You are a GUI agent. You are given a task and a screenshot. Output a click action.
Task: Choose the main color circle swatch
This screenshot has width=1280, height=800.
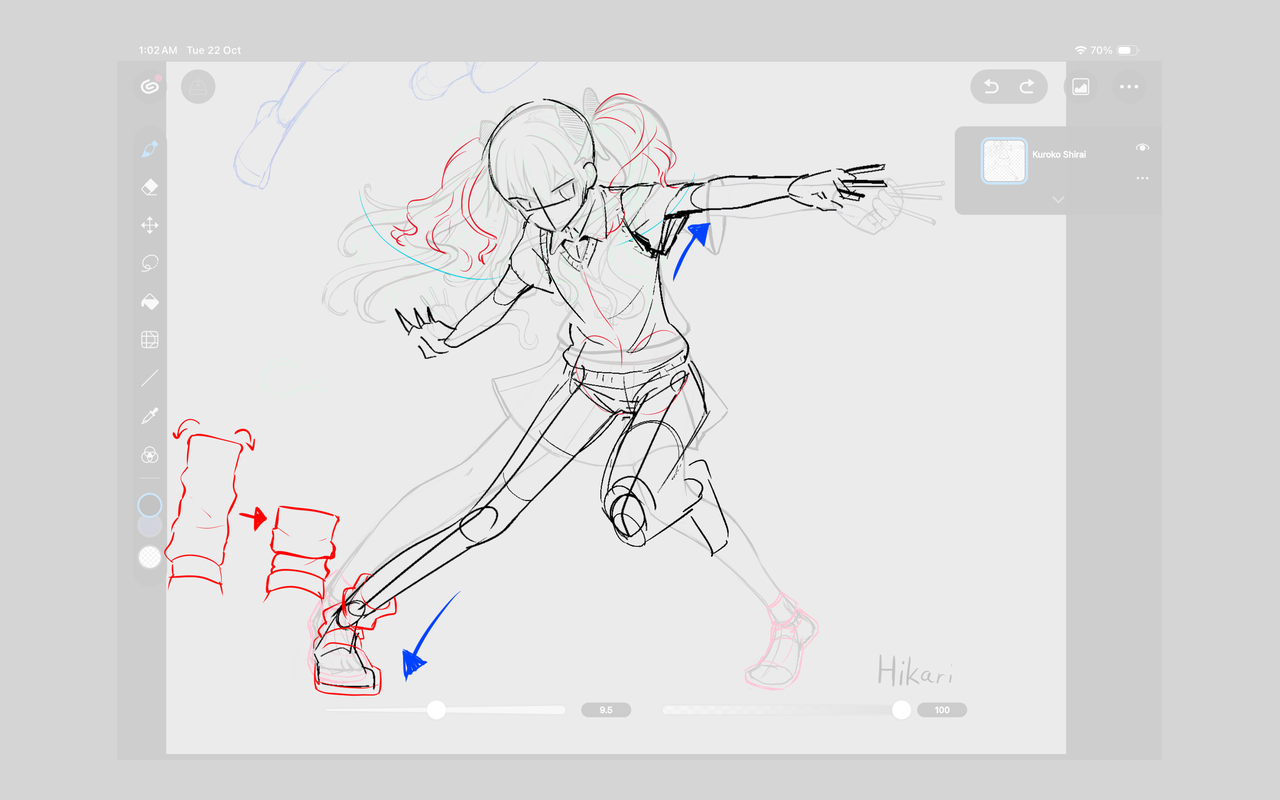click(x=150, y=505)
